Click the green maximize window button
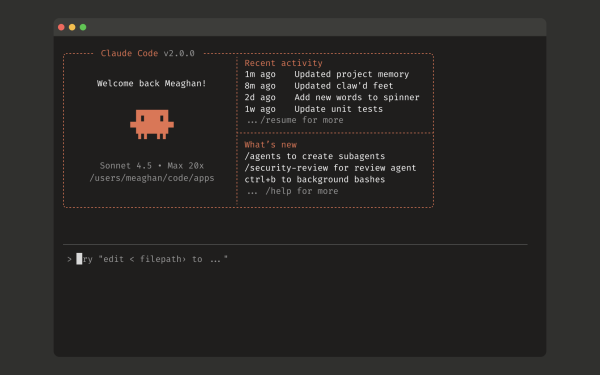This screenshot has height=375, width=600. 83,27
